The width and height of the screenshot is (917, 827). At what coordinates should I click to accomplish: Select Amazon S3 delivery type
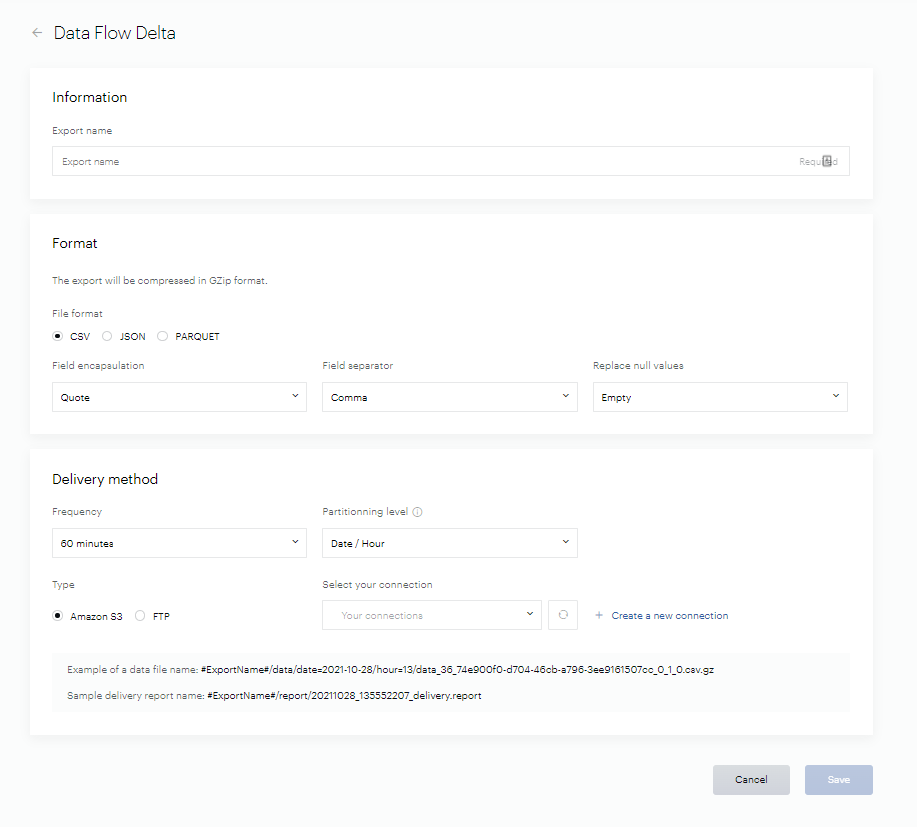coord(58,616)
